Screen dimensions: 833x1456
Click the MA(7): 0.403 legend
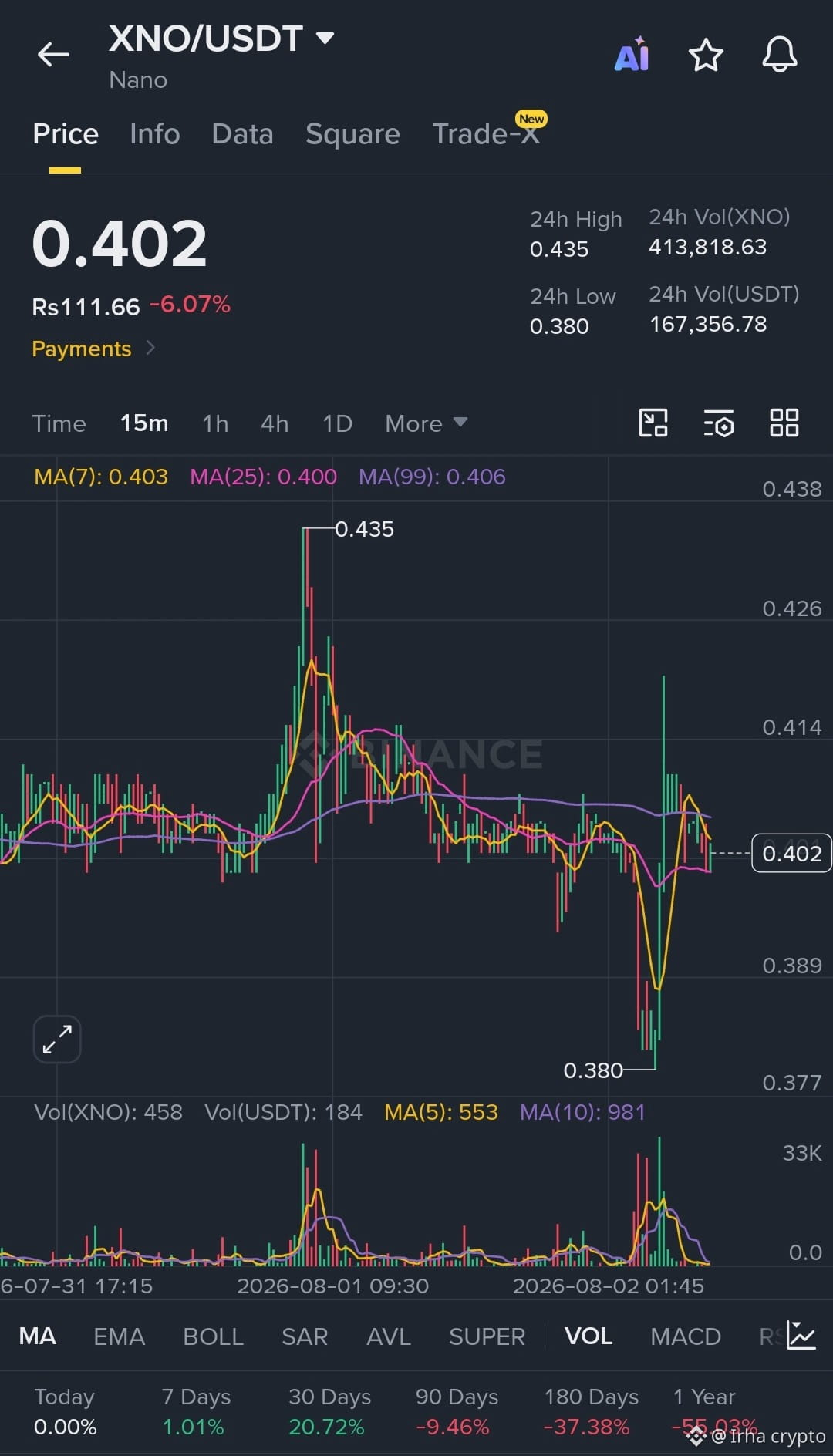[101, 477]
